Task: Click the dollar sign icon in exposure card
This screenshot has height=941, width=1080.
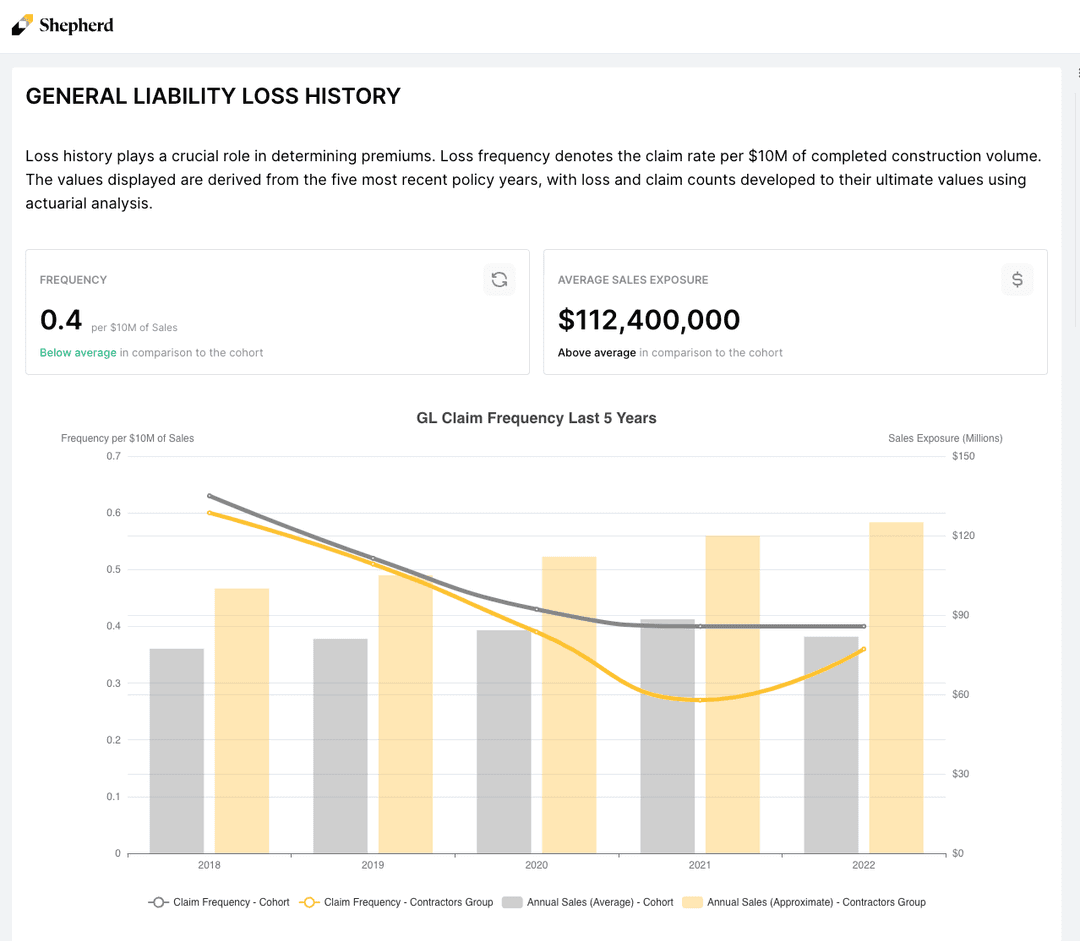Action: tap(1017, 280)
